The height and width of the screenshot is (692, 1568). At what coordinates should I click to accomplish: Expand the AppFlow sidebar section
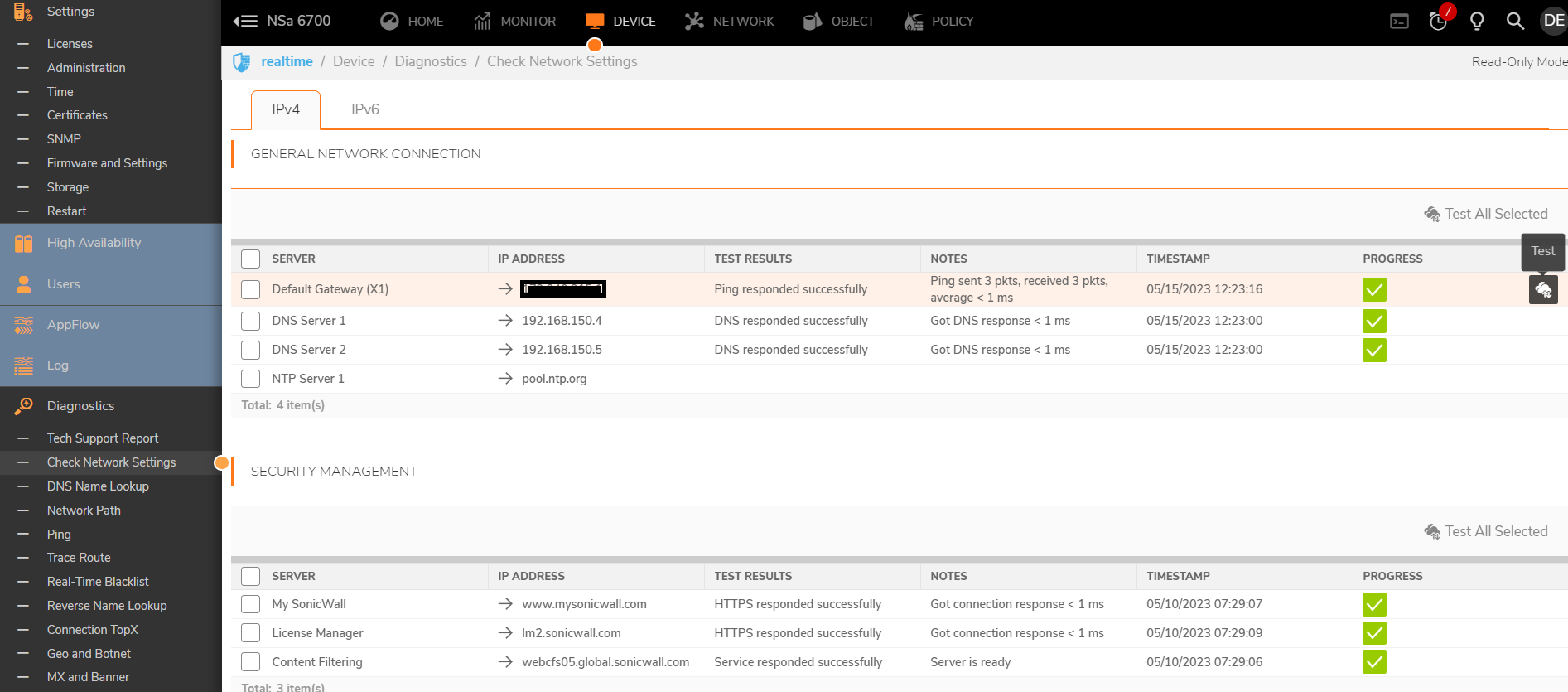pos(73,325)
